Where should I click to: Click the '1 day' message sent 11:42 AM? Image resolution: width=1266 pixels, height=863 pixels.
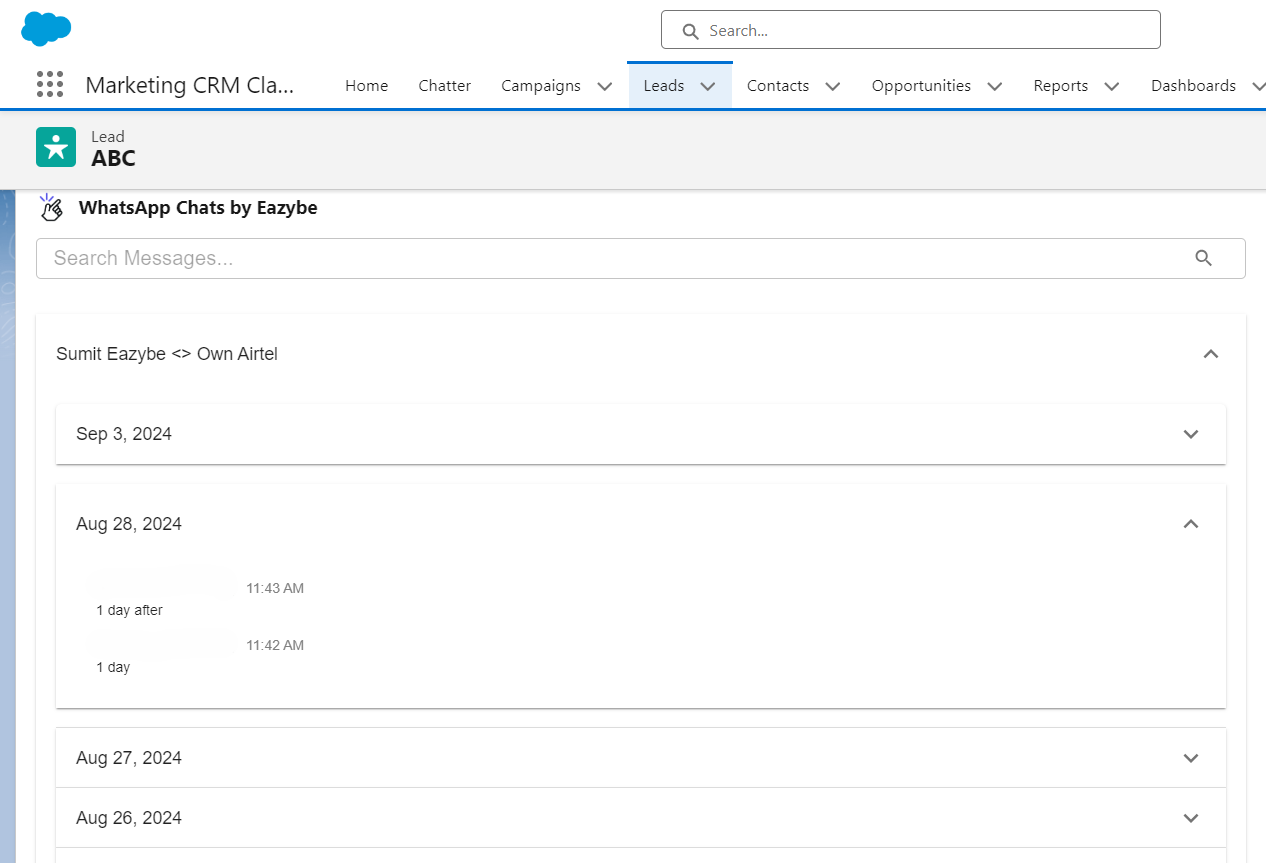point(113,667)
